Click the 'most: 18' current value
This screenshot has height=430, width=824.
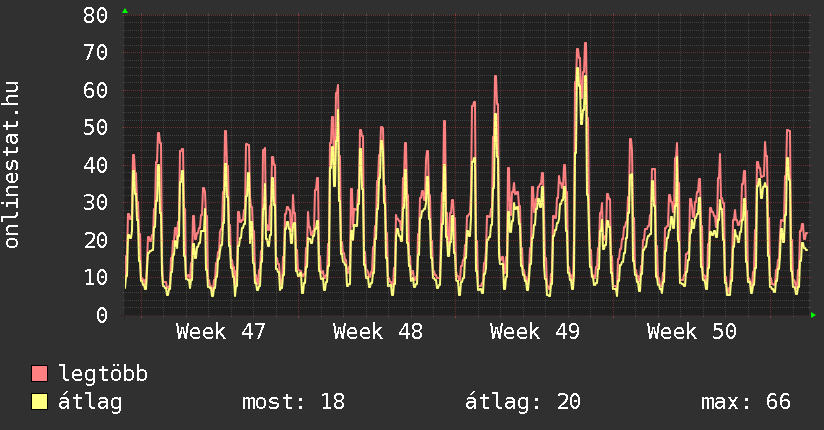pyautogui.click(x=293, y=402)
